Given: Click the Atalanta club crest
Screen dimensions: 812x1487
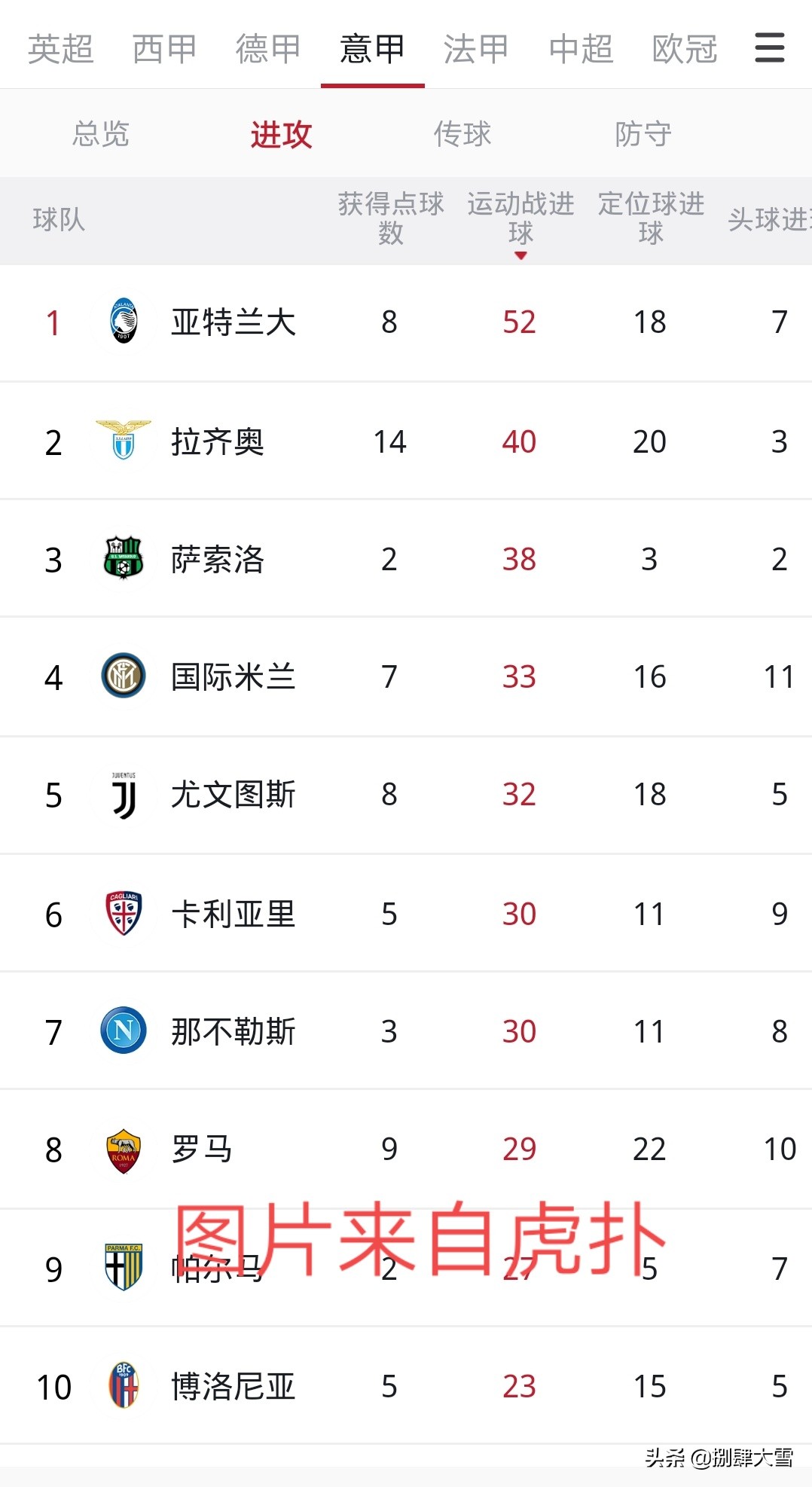Looking at the screenshot, I should coord(124,322).
